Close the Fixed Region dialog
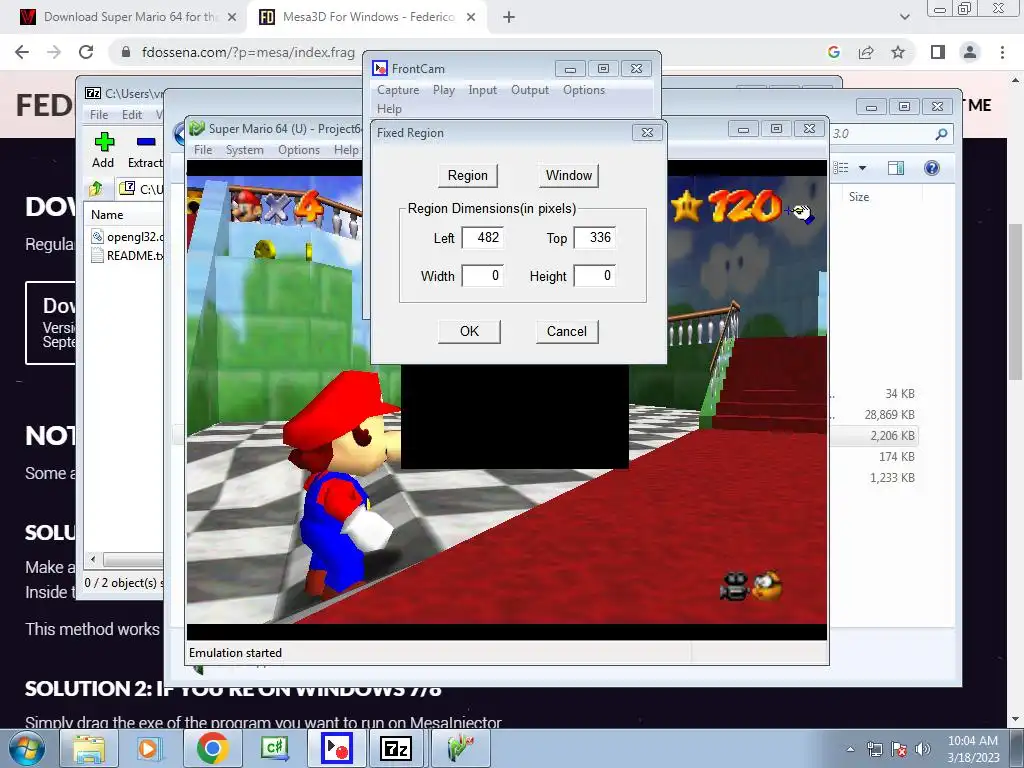Screen dimensions: 1024x768 pos(647,133)
